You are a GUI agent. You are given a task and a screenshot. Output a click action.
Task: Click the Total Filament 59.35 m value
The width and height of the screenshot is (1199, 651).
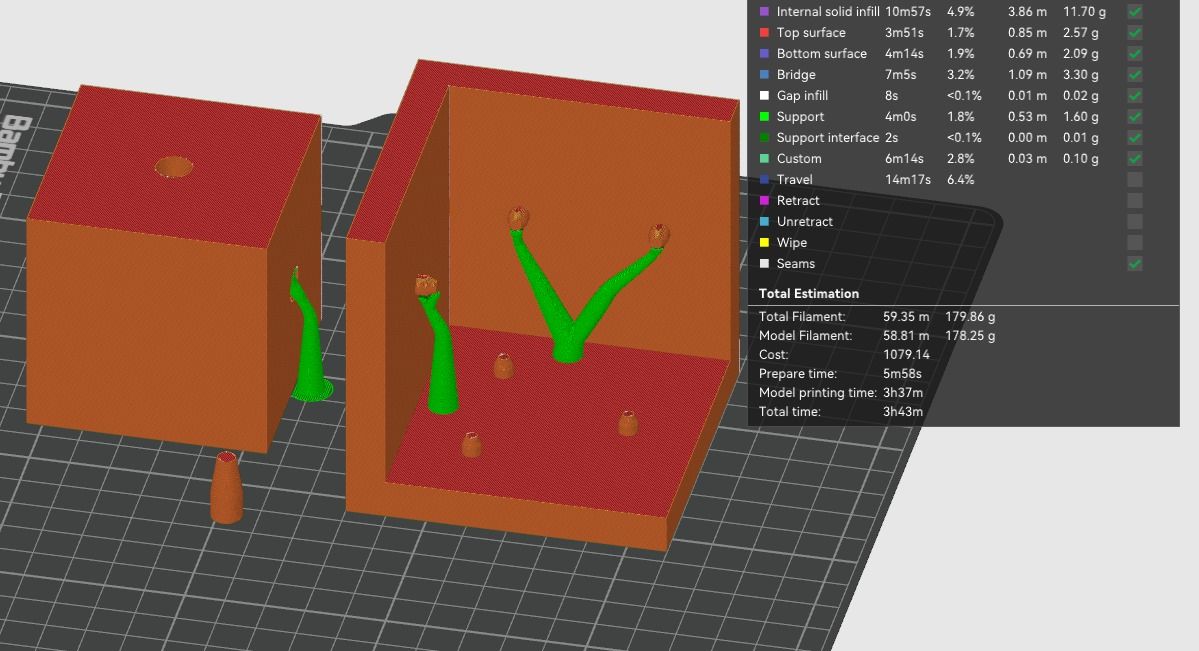pyautogui.click(x=906, y=317)
